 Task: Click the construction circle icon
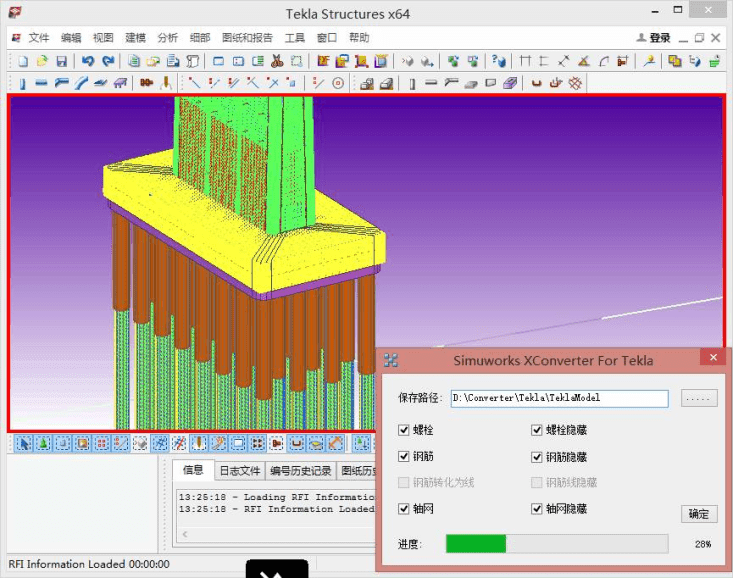[x=338, y=84]
